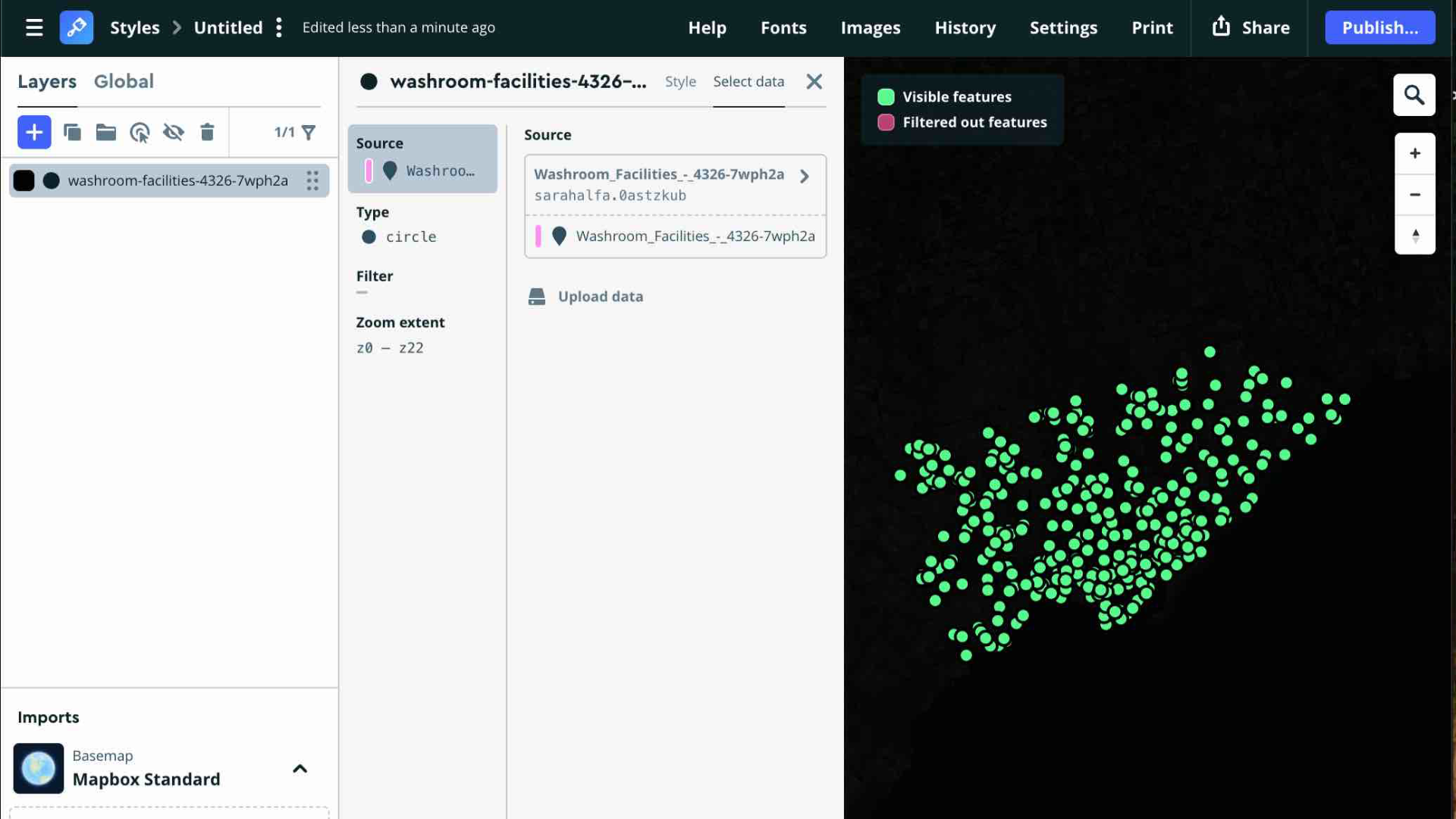
Task: Collapse the Basemap imports section
Action: coord(300,768)
